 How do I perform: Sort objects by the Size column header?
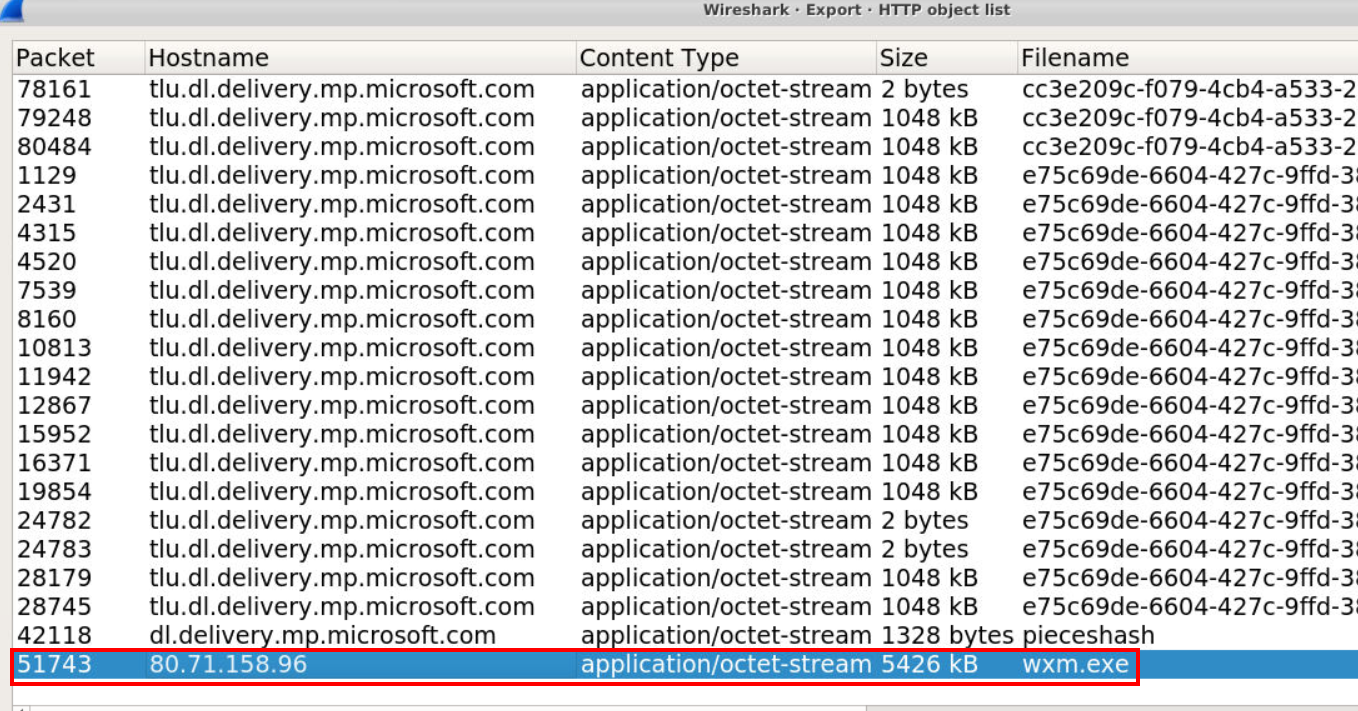click(x=947, y=58)
